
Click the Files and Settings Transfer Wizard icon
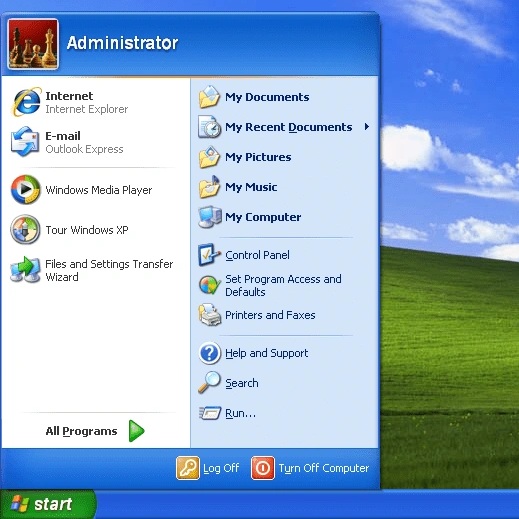click(x=25, y=270)
